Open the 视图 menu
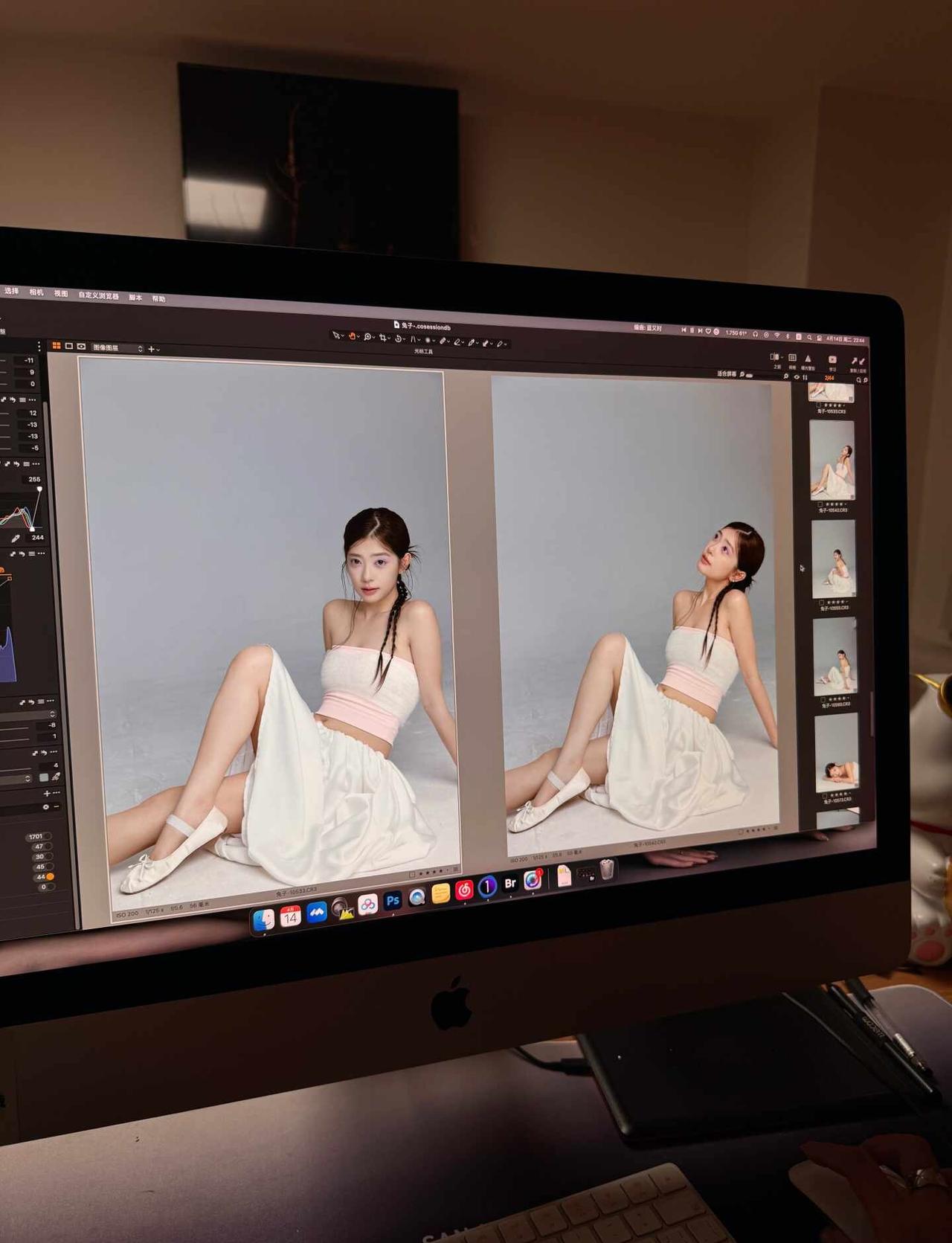The width and height of the screenshot is (952, 1243). pyautogui.click(x=61, y=294)
